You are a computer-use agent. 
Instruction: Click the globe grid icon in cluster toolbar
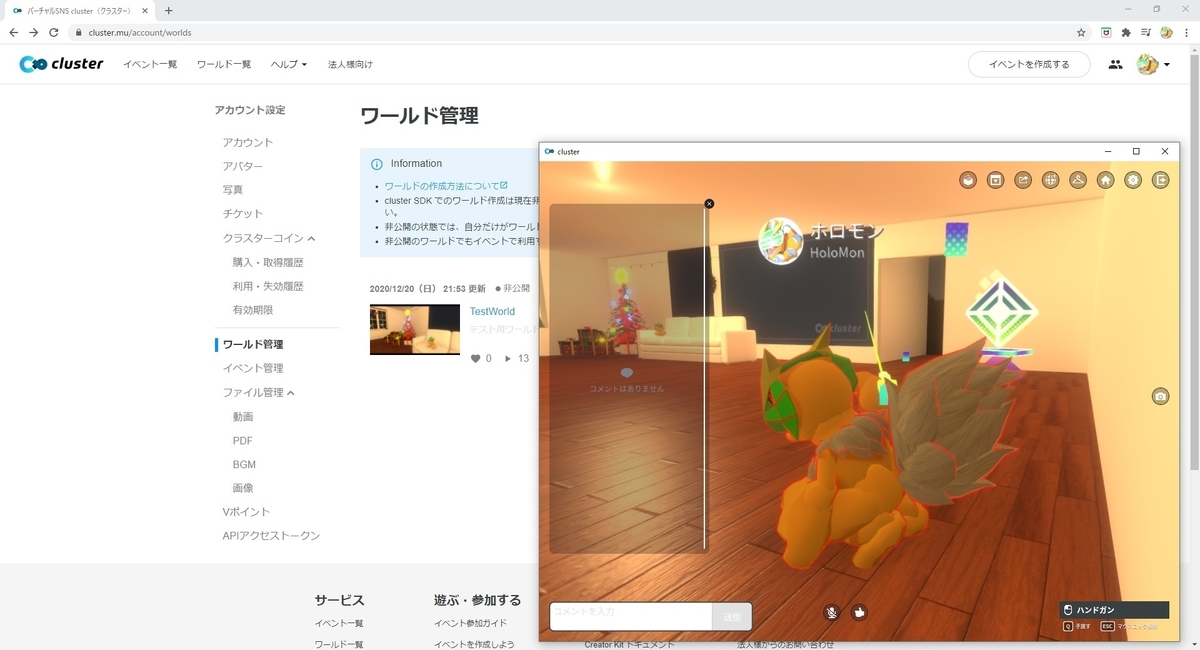click(1050, 180)
